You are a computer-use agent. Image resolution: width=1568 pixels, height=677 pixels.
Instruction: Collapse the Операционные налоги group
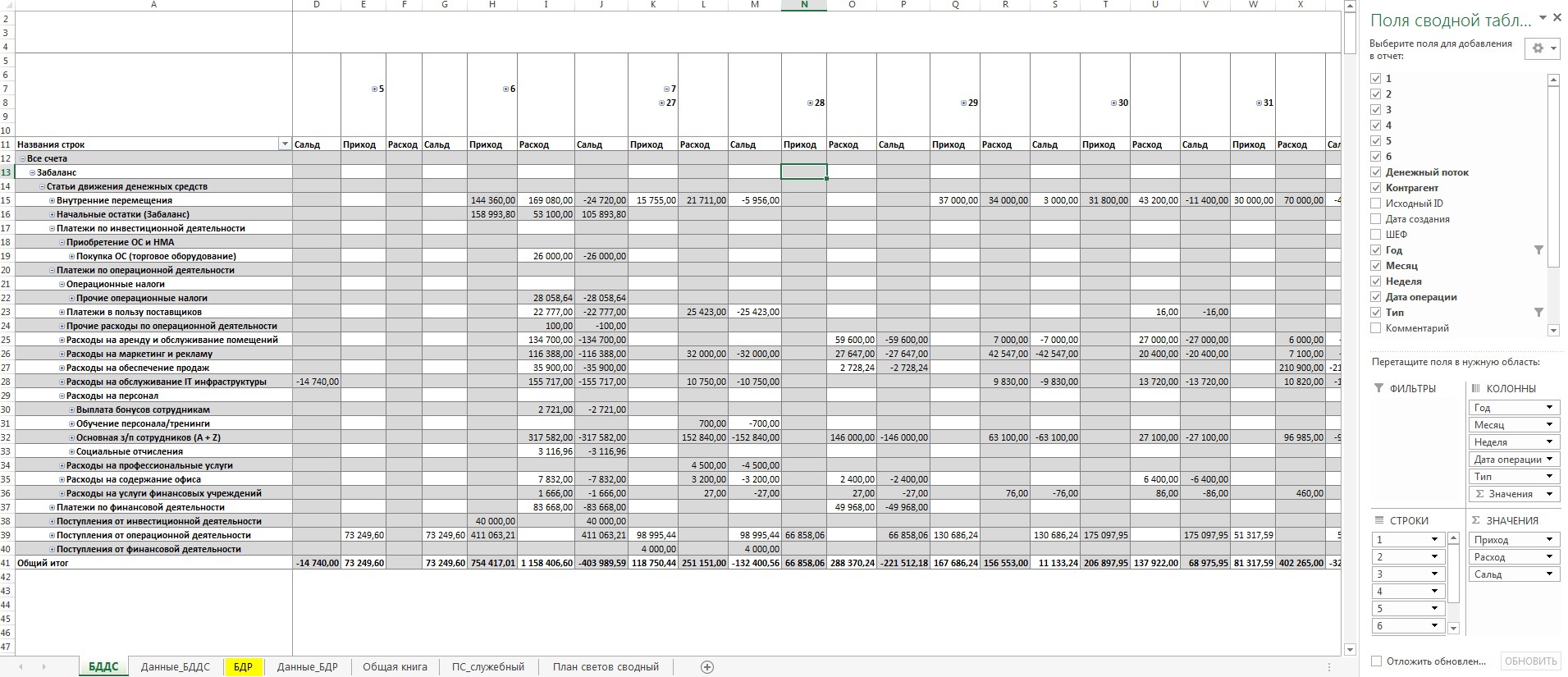click(62, 285)
